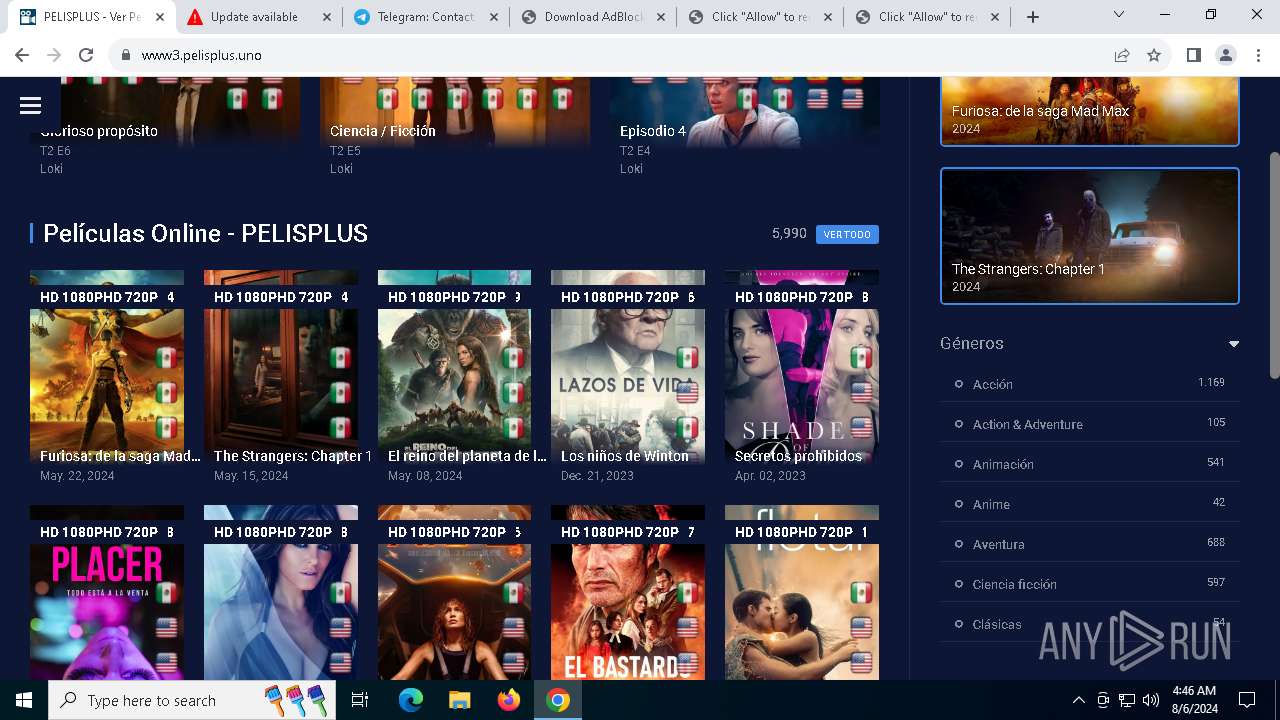The height and width of the screenshot is (720, 1280).
Task: Switch to the Download AdBlock tab
Action: click(x=592, y=17)
